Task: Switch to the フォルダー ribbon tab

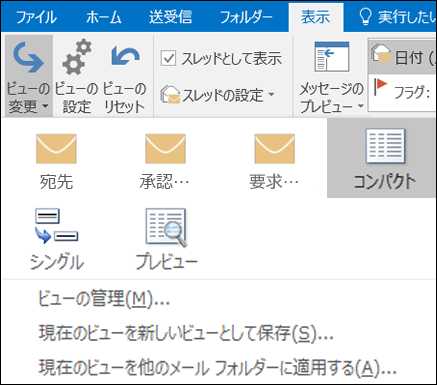Action: pyautogui.click(x=246, y=17)
